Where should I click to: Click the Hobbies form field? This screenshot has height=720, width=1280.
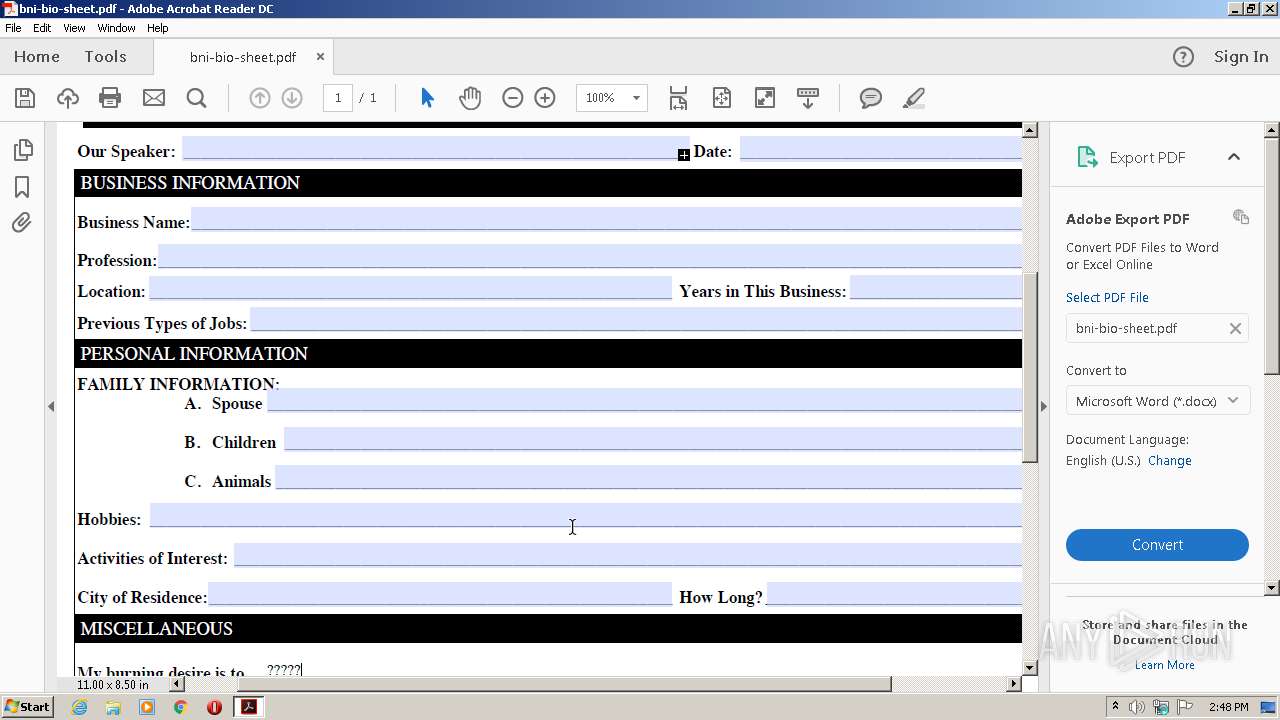[586, 515]
